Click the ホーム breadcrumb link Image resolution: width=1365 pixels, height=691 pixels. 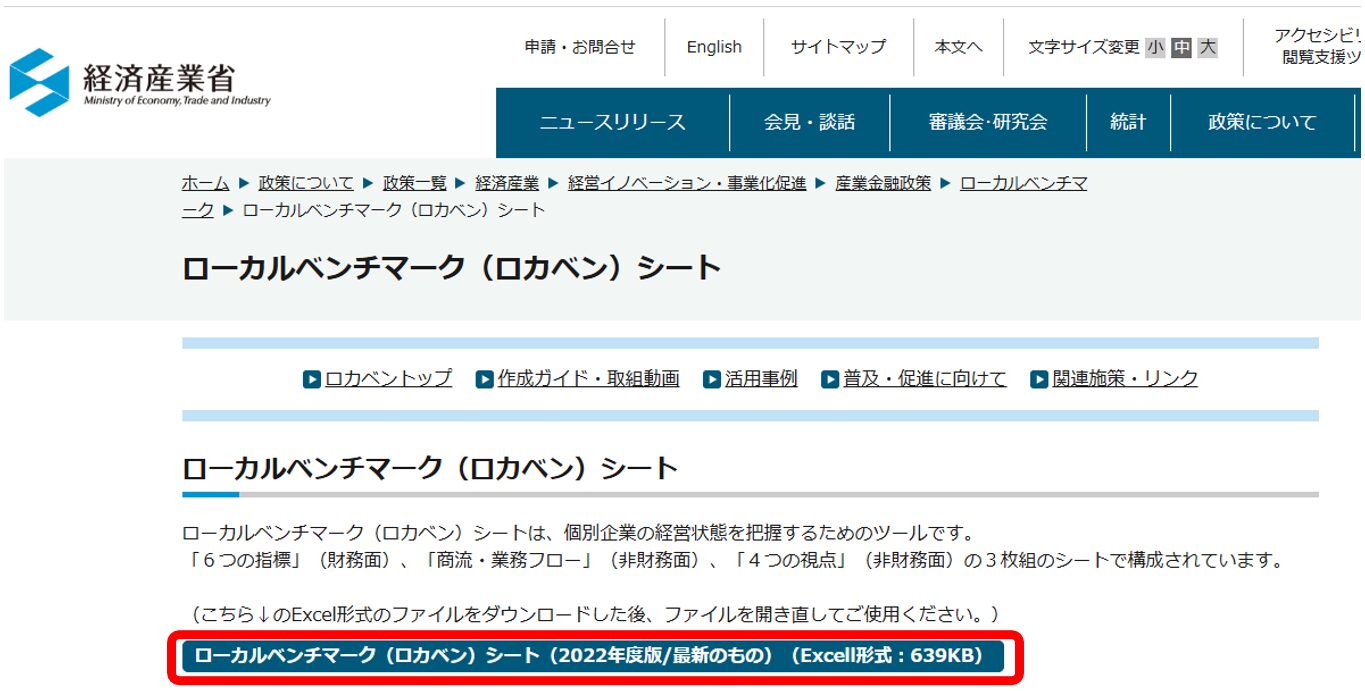(x=205, y=183)
